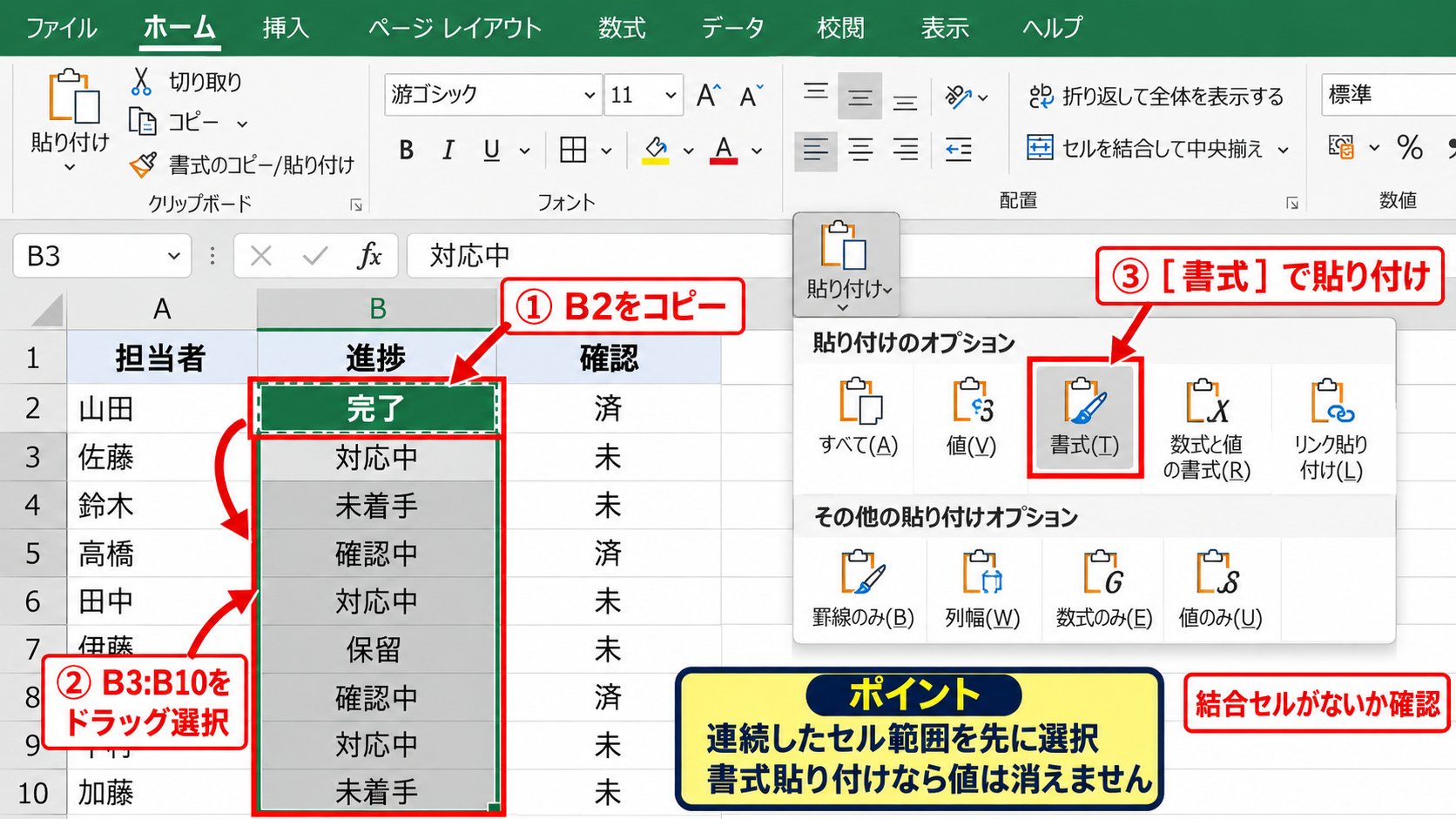The height and width of the screenshot is (819, 1456).
Task: Click the decrease indent icon
Action: (x=958, y=150)
